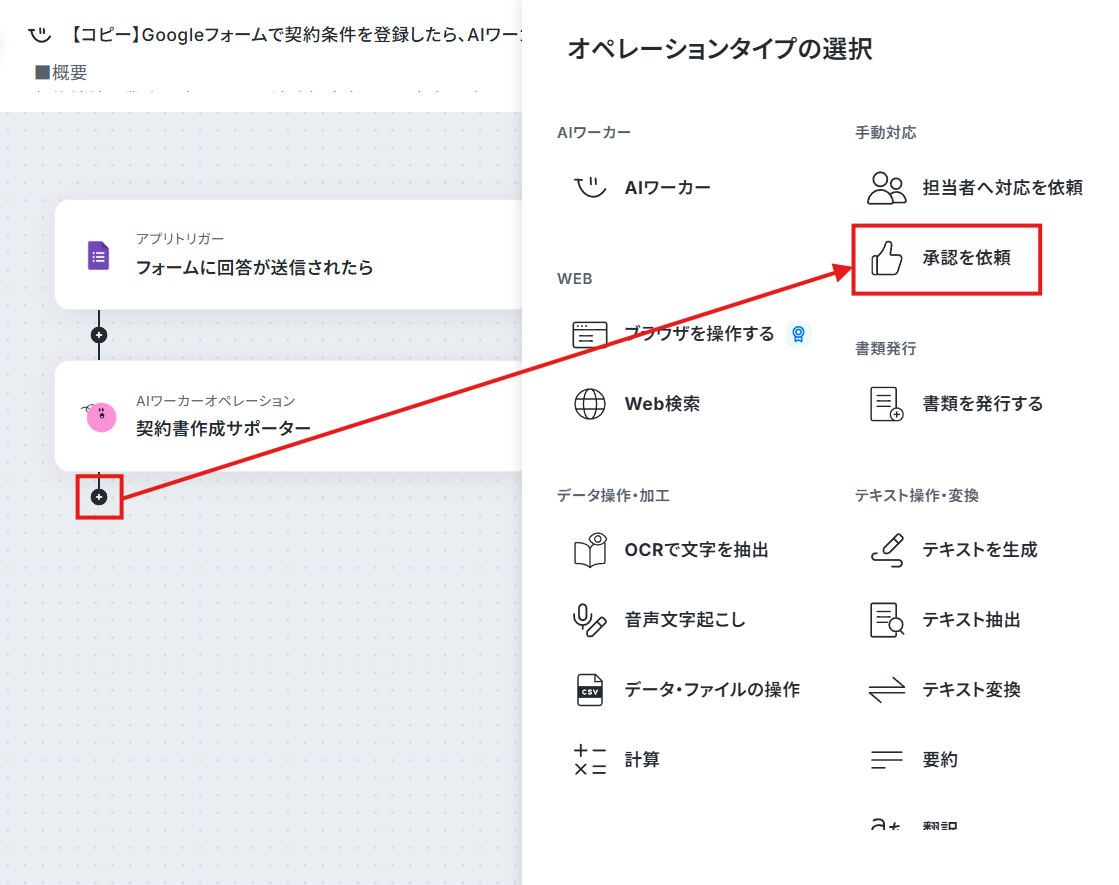
Task: Choose Web検索 operation text
Action: point(662,404)
